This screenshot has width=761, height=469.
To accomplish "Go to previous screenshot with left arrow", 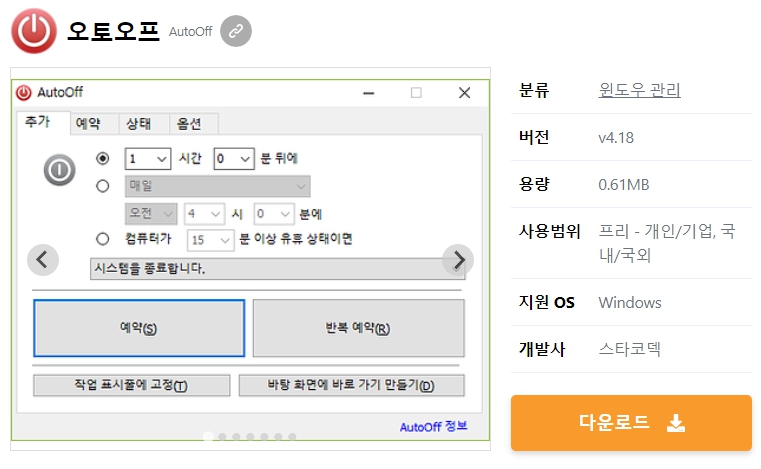I will click(43, 260).
